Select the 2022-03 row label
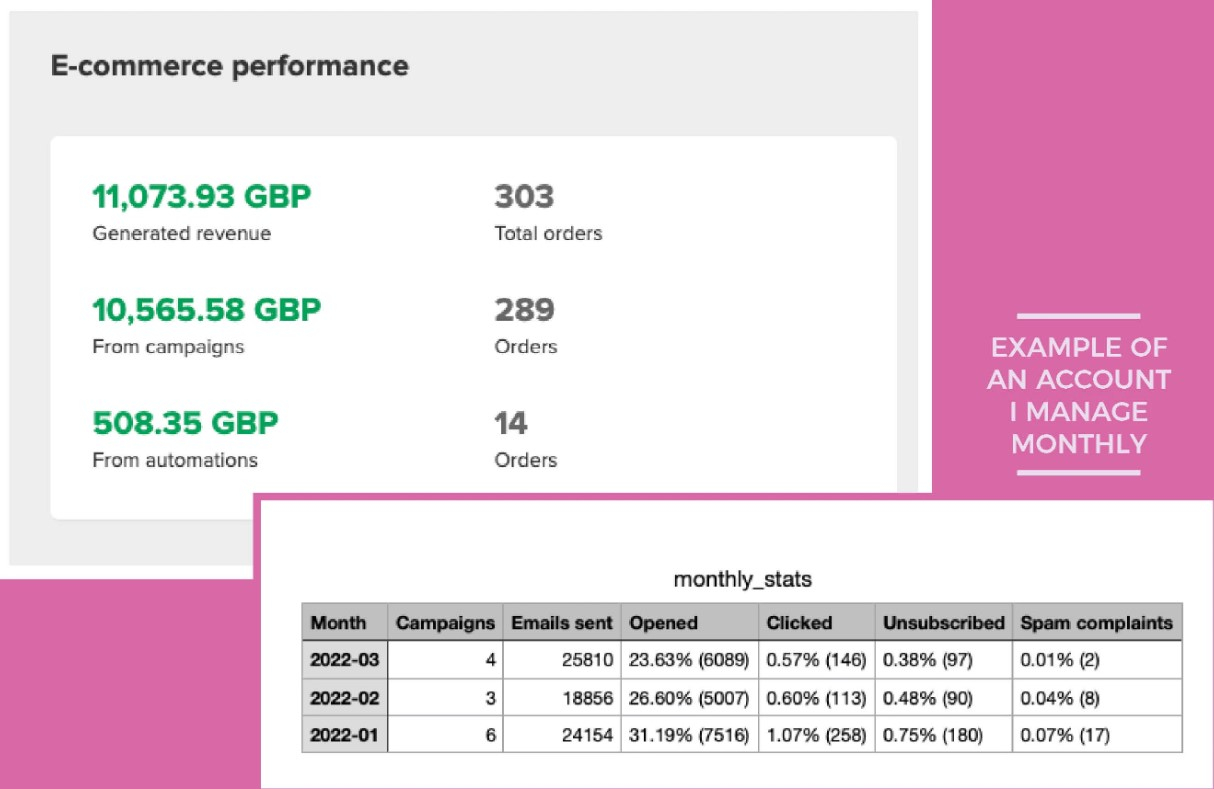 click(345, 659)
